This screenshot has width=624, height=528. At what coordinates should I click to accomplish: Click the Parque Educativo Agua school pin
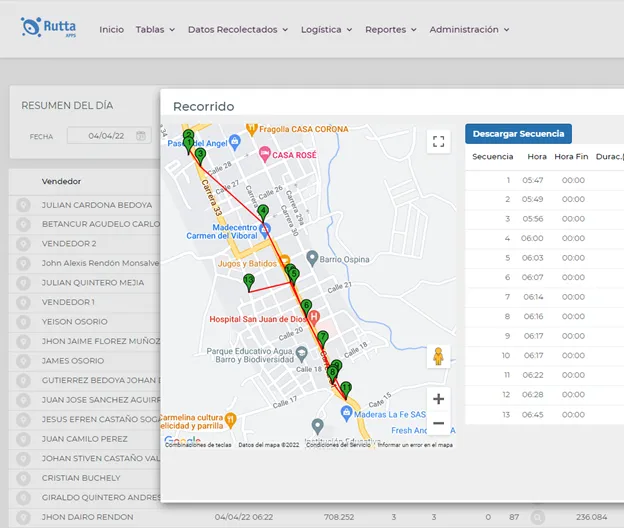pyautogui.click(x=302, y=354)
